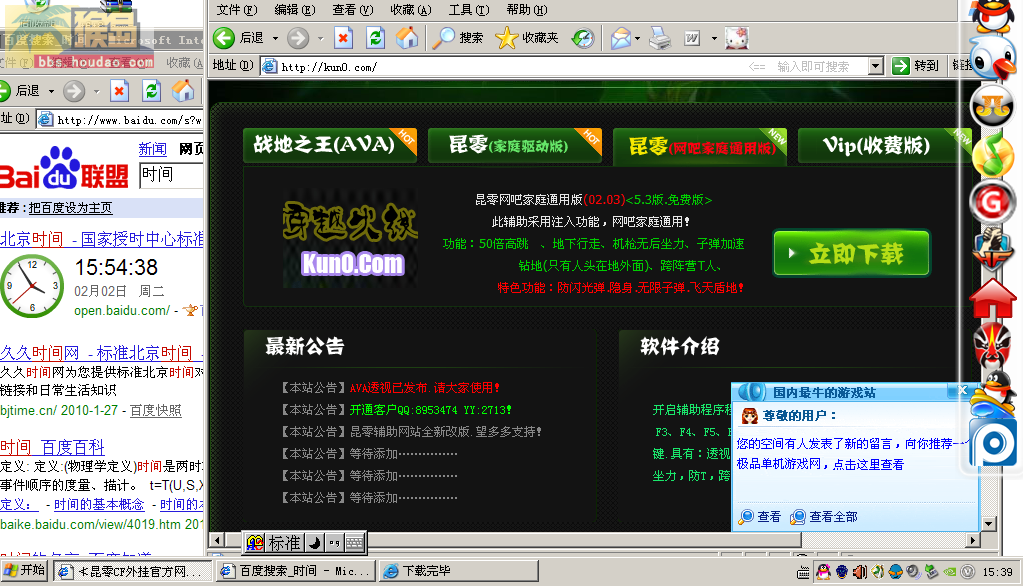The image size is (1023, 586).
Task: Click the vertical scrollbar down arrow
Action: tap(988, 524)
